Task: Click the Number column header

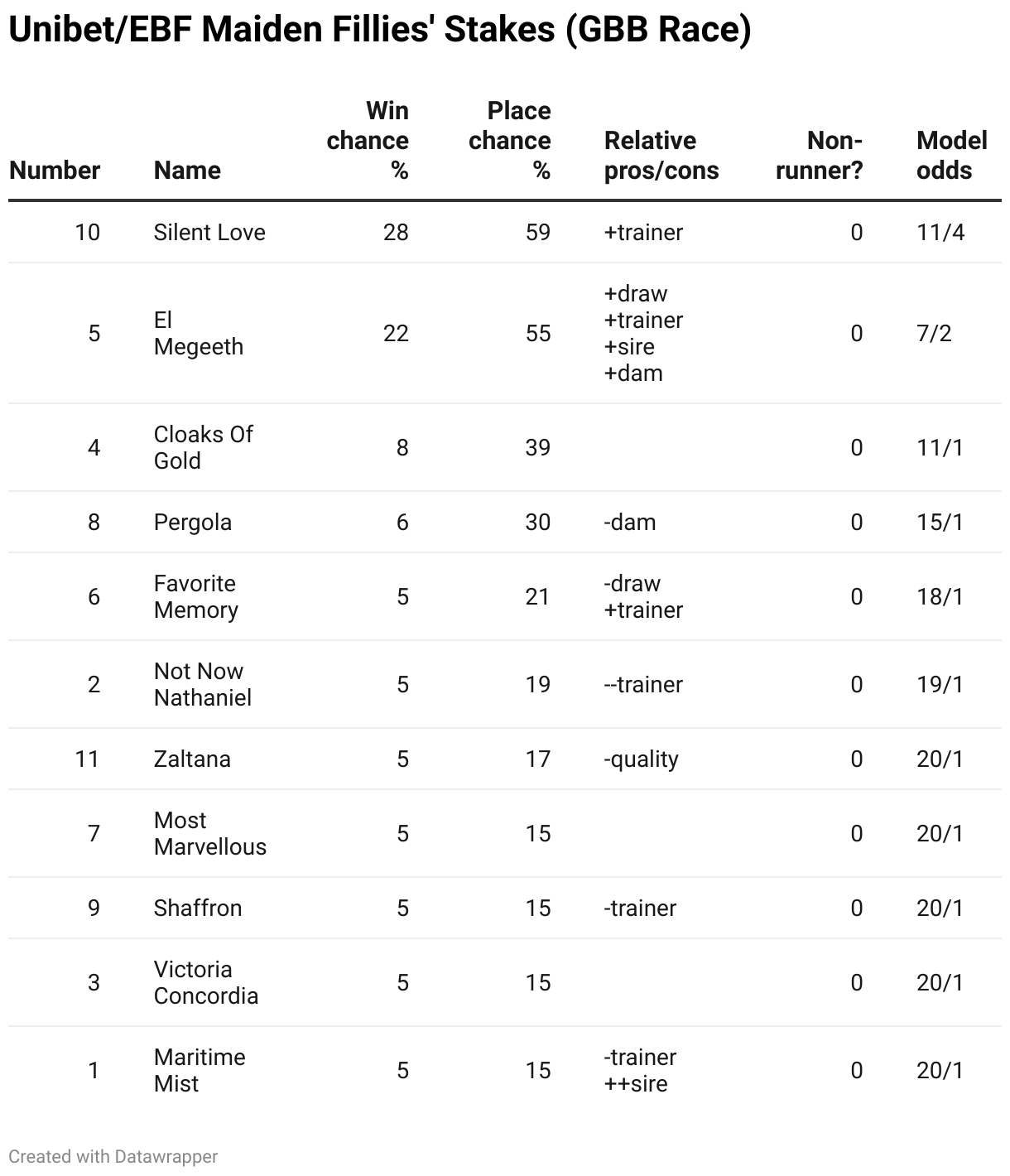Action: [55, 170]
